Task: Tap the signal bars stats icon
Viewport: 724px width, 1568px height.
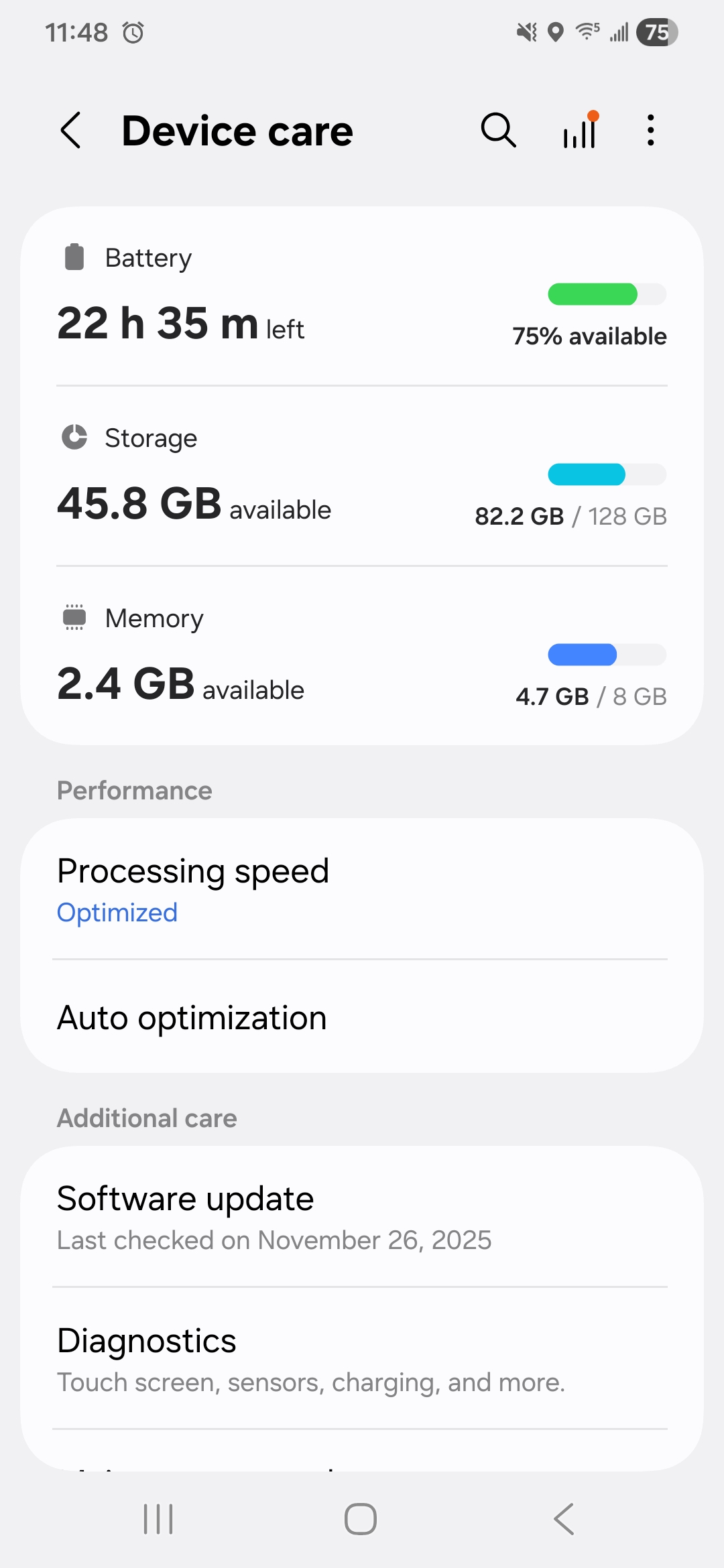Action: (x=581, y=130)
